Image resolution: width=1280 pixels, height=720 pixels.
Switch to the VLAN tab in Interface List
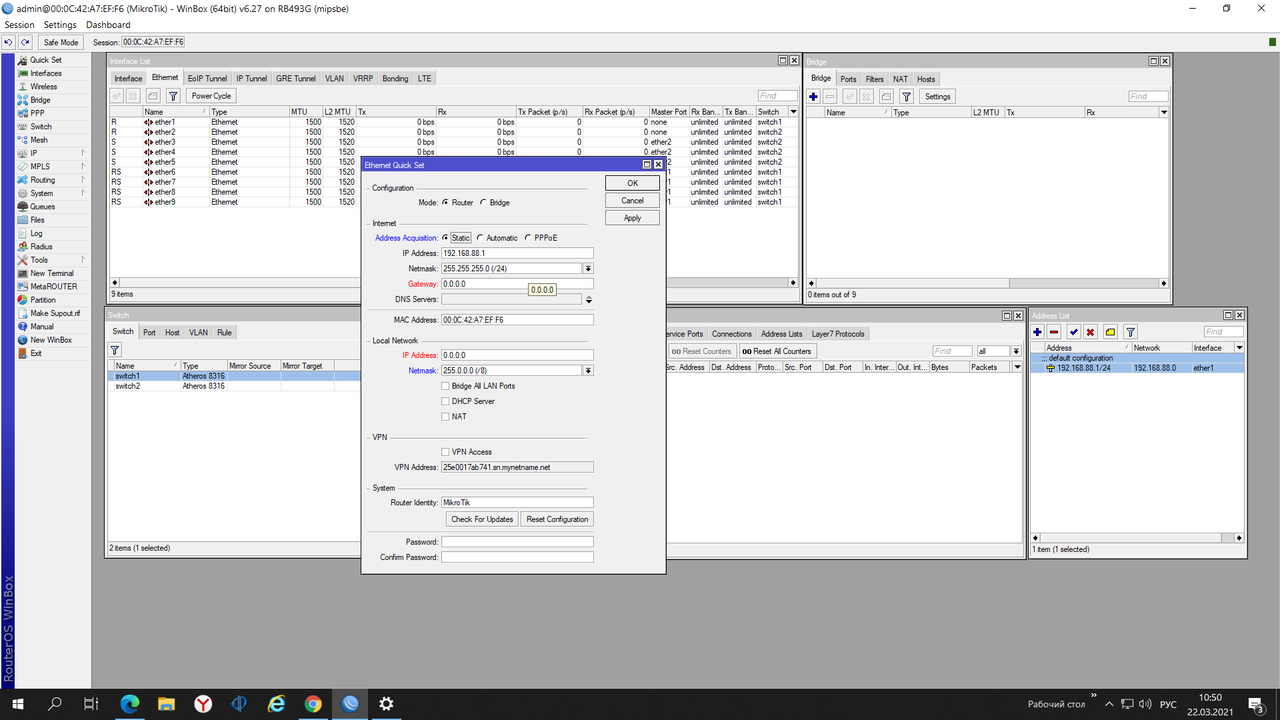pos(334,78)
